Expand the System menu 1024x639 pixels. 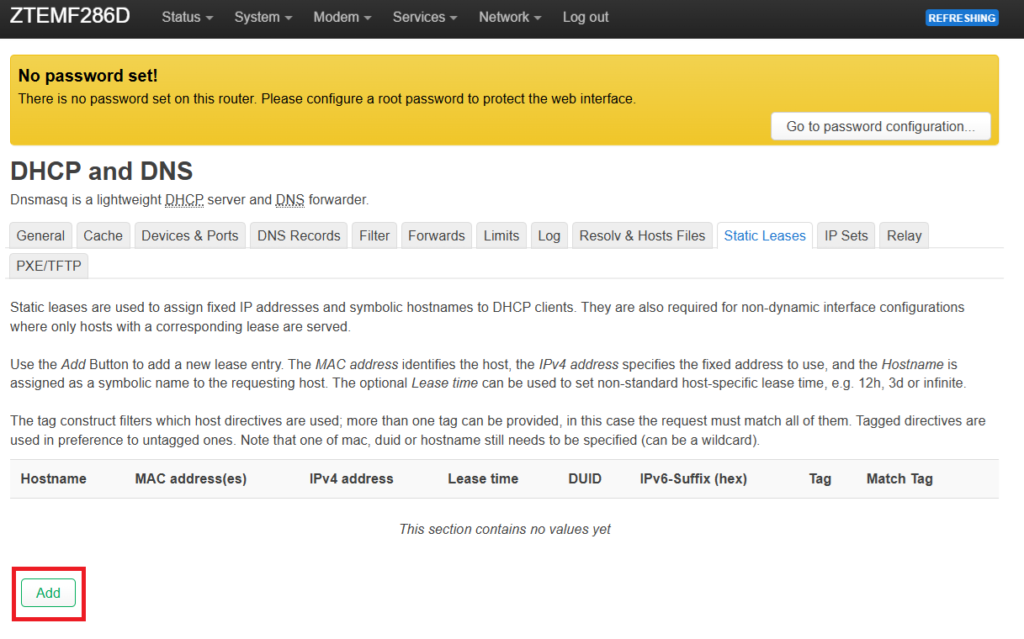click(263, 17)
